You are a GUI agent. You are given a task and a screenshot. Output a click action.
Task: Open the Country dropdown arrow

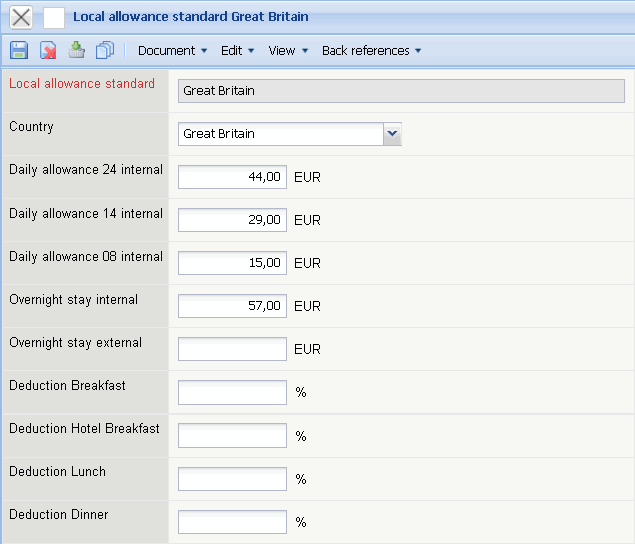coord(392,134)
